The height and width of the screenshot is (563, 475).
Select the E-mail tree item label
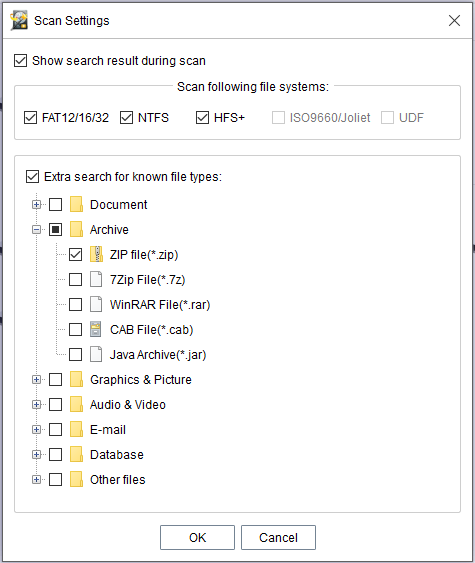click(108, 429)
